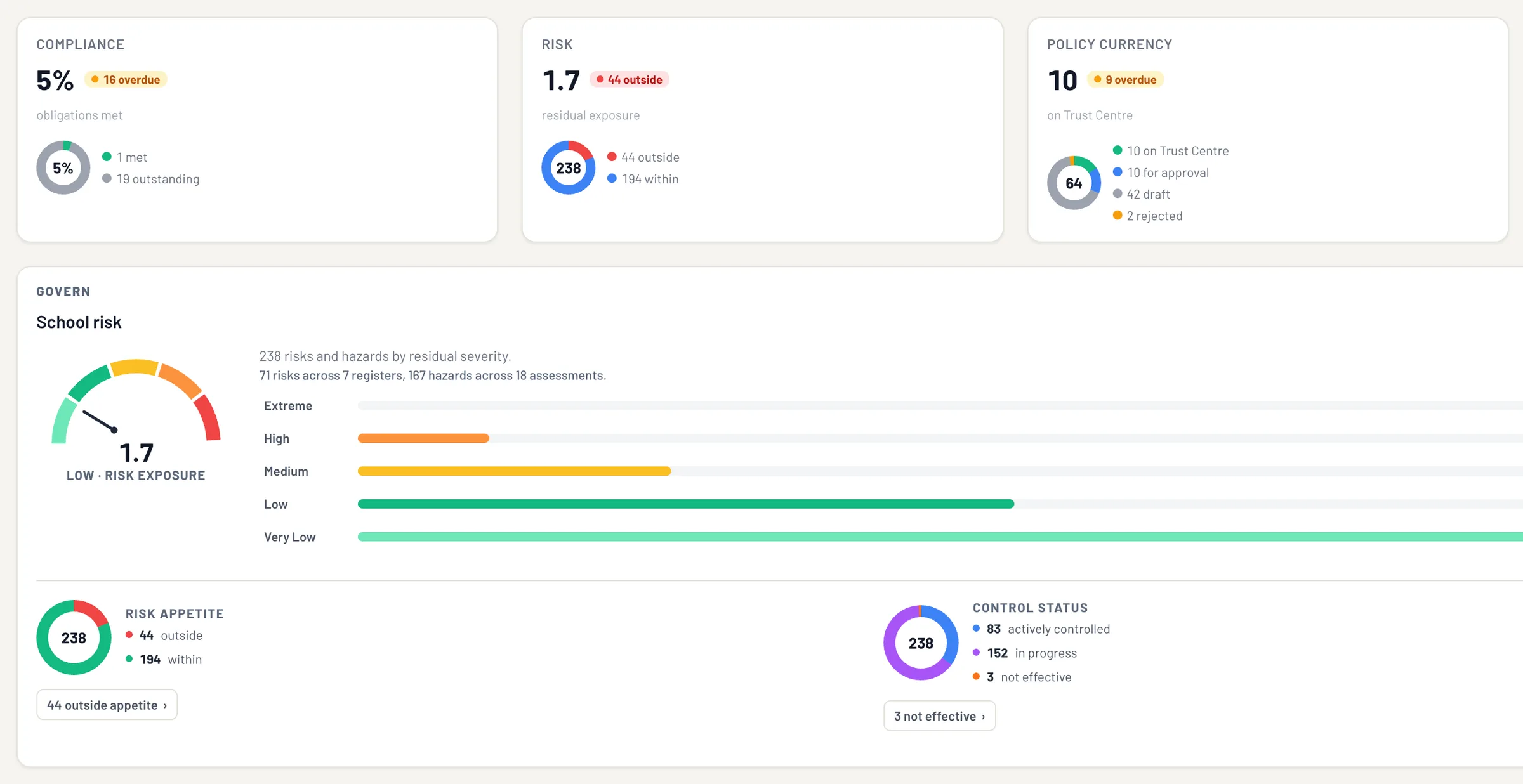Click the LOW · RISK EXPOSURE label
The height and width of the screenshot is (784, 1523).
click(x=136, y=475)
